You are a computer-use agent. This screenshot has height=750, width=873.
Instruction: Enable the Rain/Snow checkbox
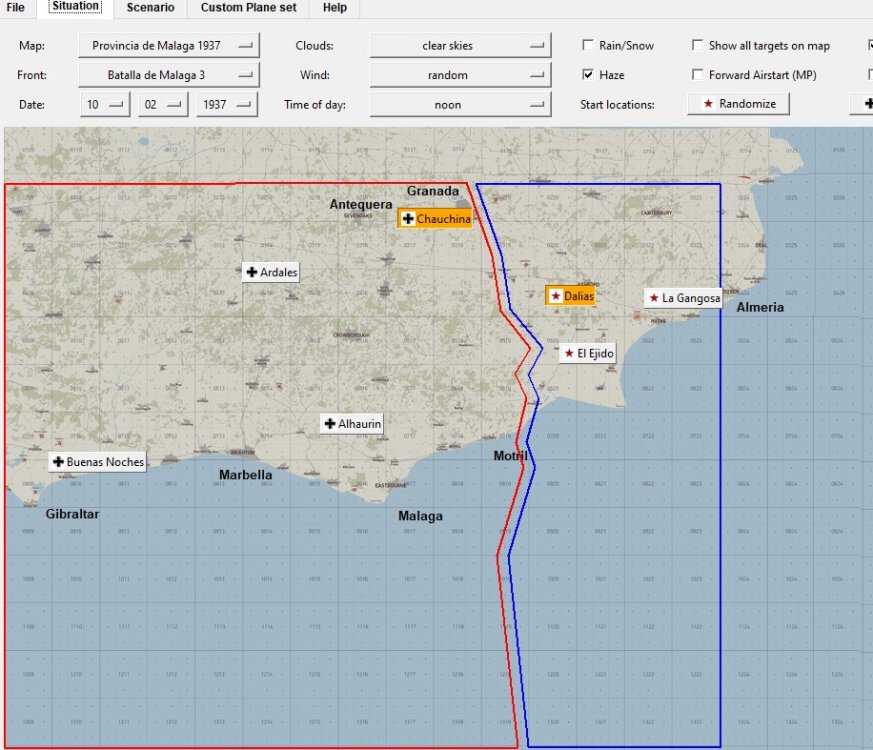coord(588,44)
